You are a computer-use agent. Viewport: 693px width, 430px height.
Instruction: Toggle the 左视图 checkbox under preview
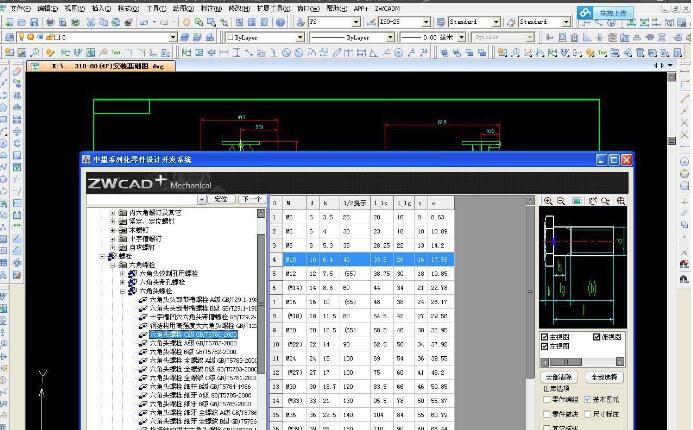point(545,346)
